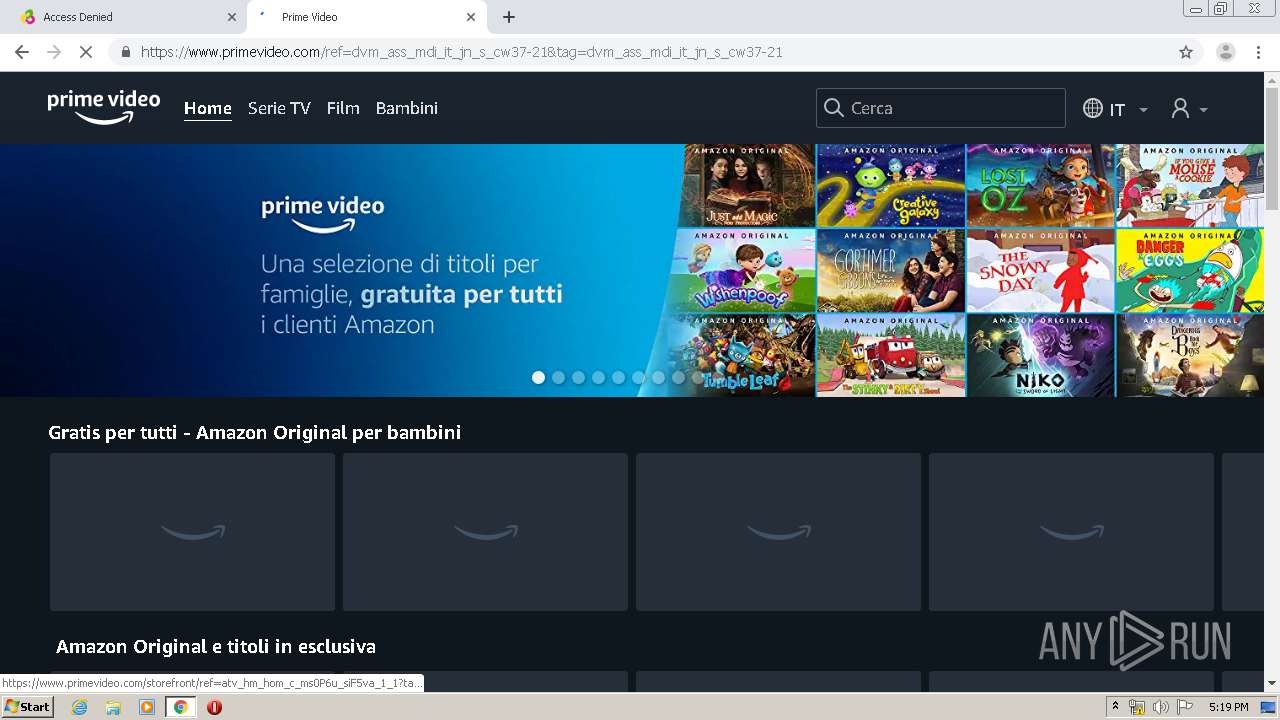Bookmark this page with star icon
Image resolution: width=1280 pixels, height=720 pixels.
1186,52
